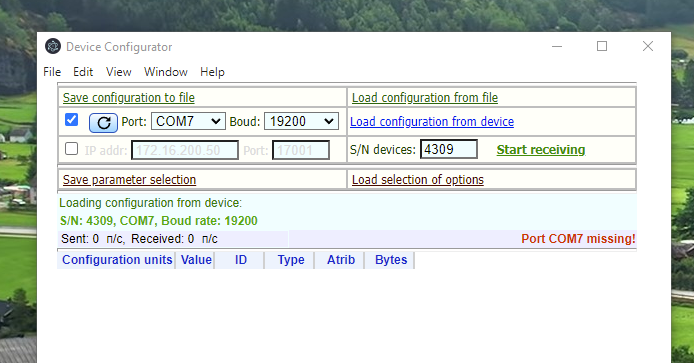694x363 pixels.
Task: Click the Sent/Received status text
Action: [139, 239]
